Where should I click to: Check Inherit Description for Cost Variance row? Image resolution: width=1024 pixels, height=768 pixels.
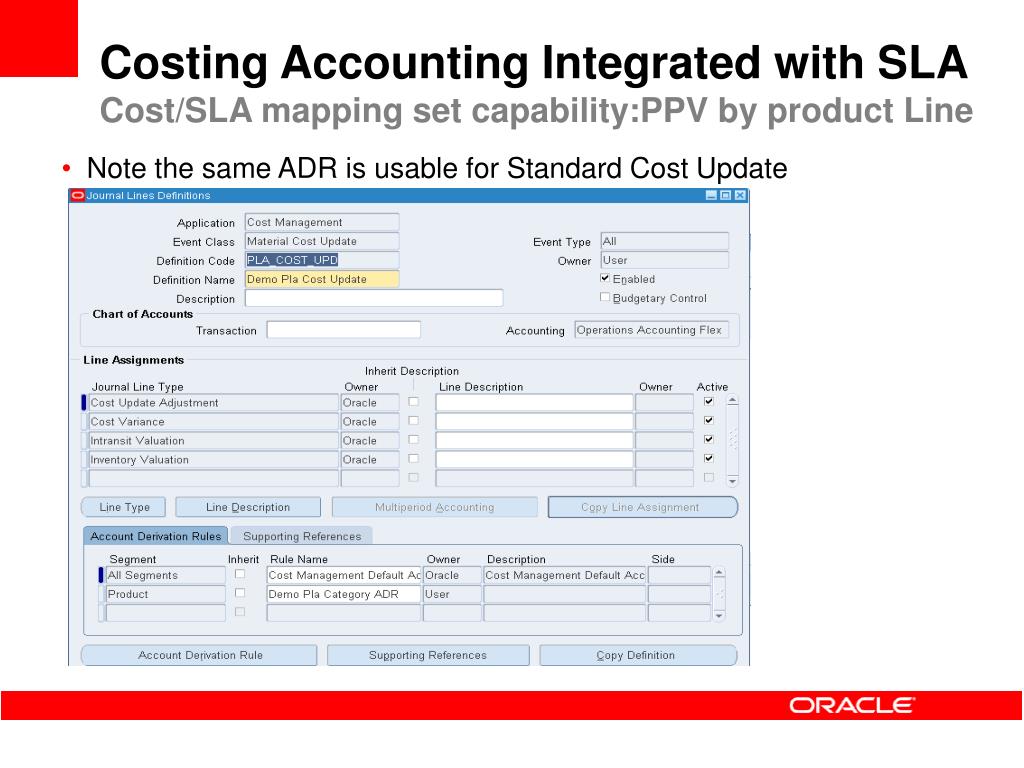click(x=413, y=421)
